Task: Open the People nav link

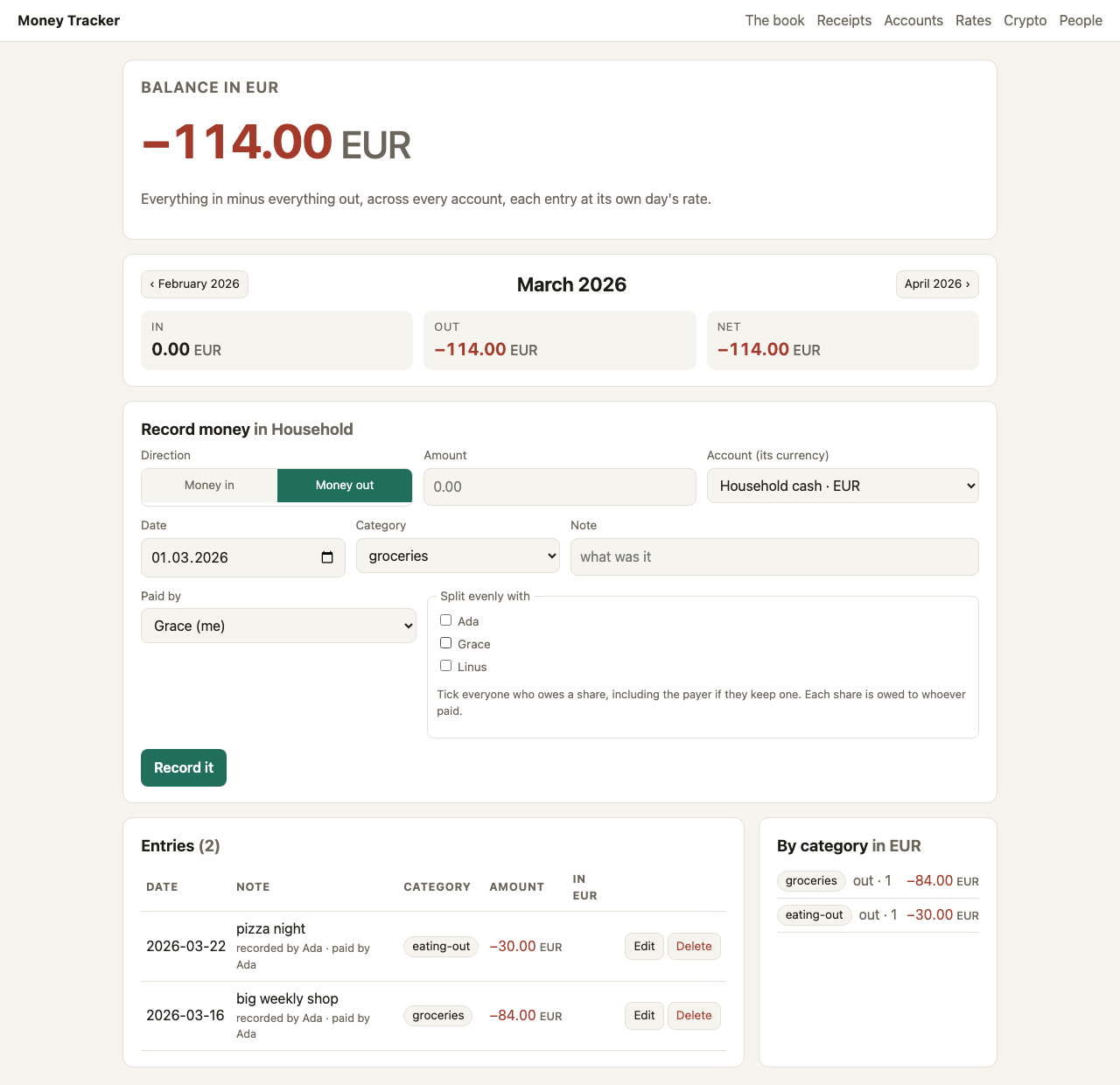Action: (x=1081, y=20)
